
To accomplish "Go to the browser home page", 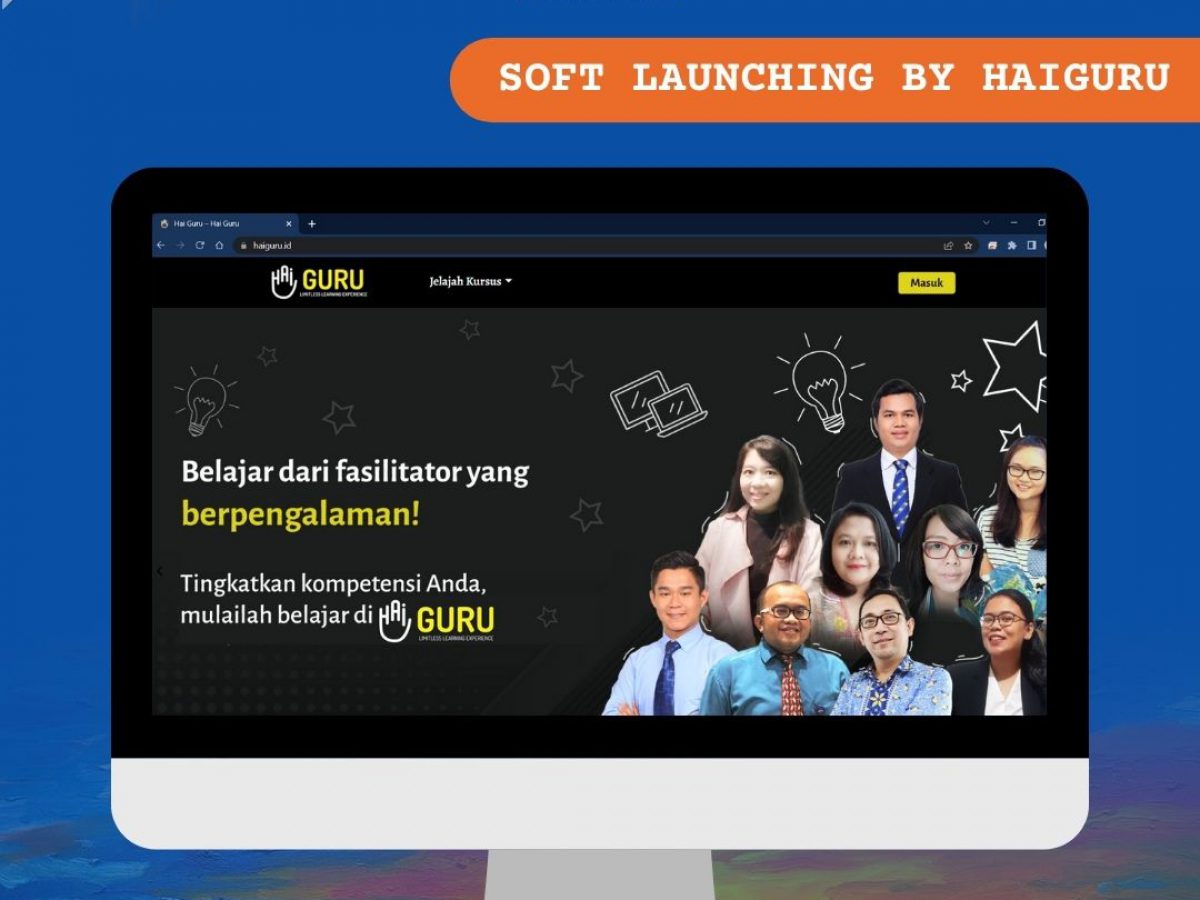I will (x=219, y=245).
